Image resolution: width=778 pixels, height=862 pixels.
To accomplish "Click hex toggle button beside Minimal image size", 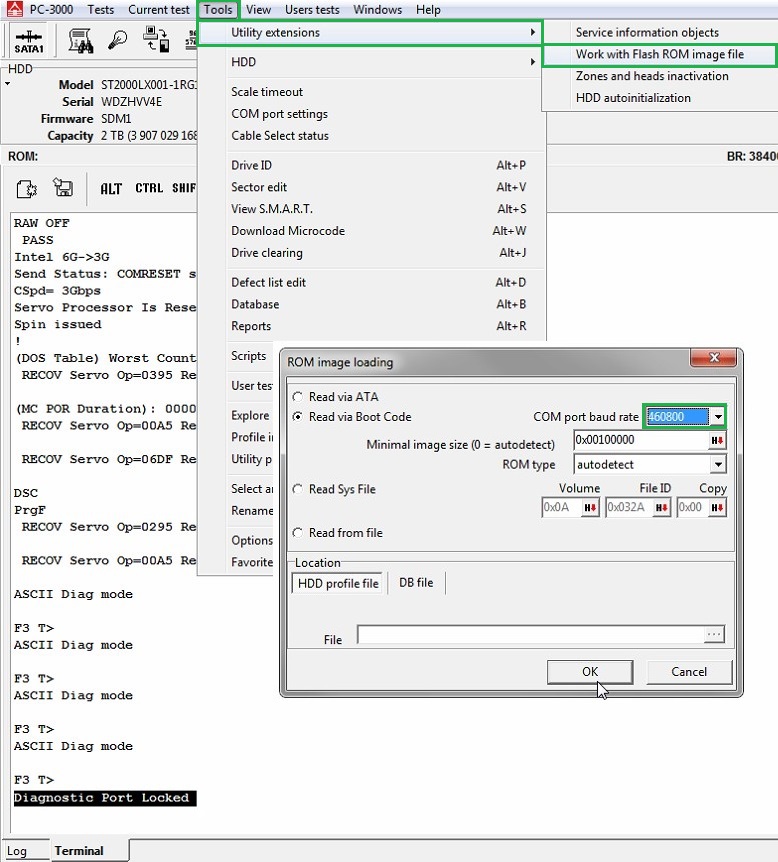I will [x=717, y=441].
